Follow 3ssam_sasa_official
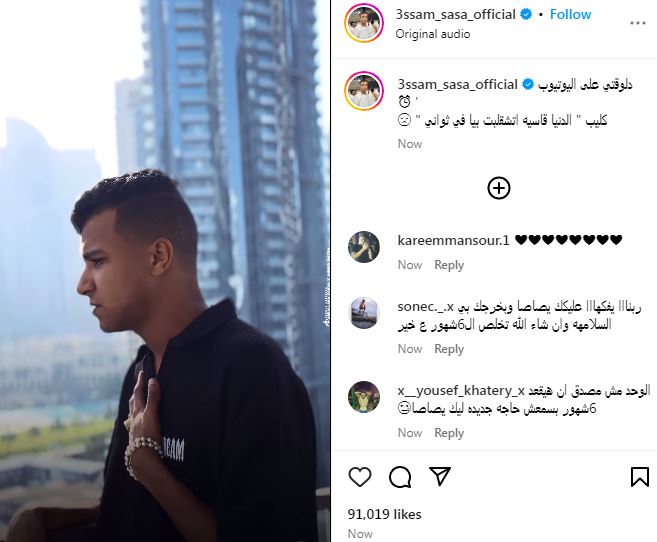Viewport: 657px width, 542px height. click(x=570, y=14)
